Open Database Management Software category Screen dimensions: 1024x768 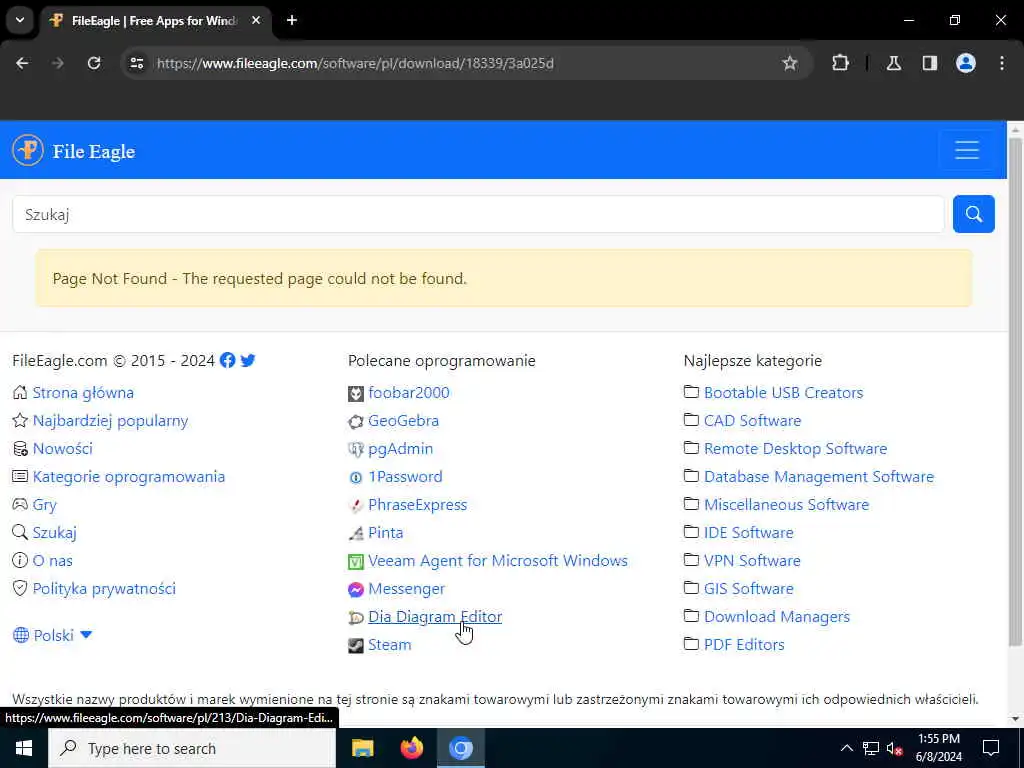point(819,477)
